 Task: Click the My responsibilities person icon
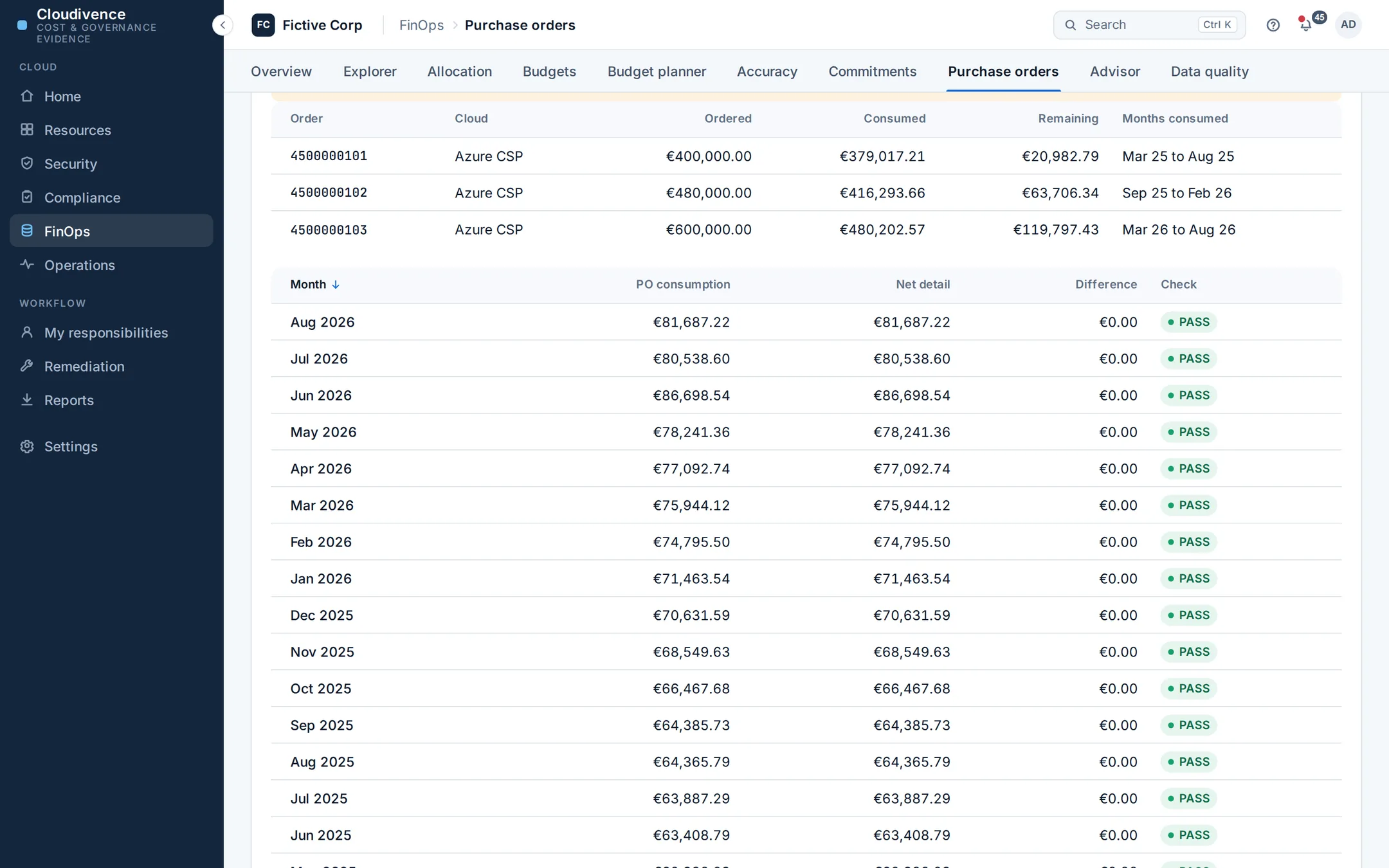[27, 332]
